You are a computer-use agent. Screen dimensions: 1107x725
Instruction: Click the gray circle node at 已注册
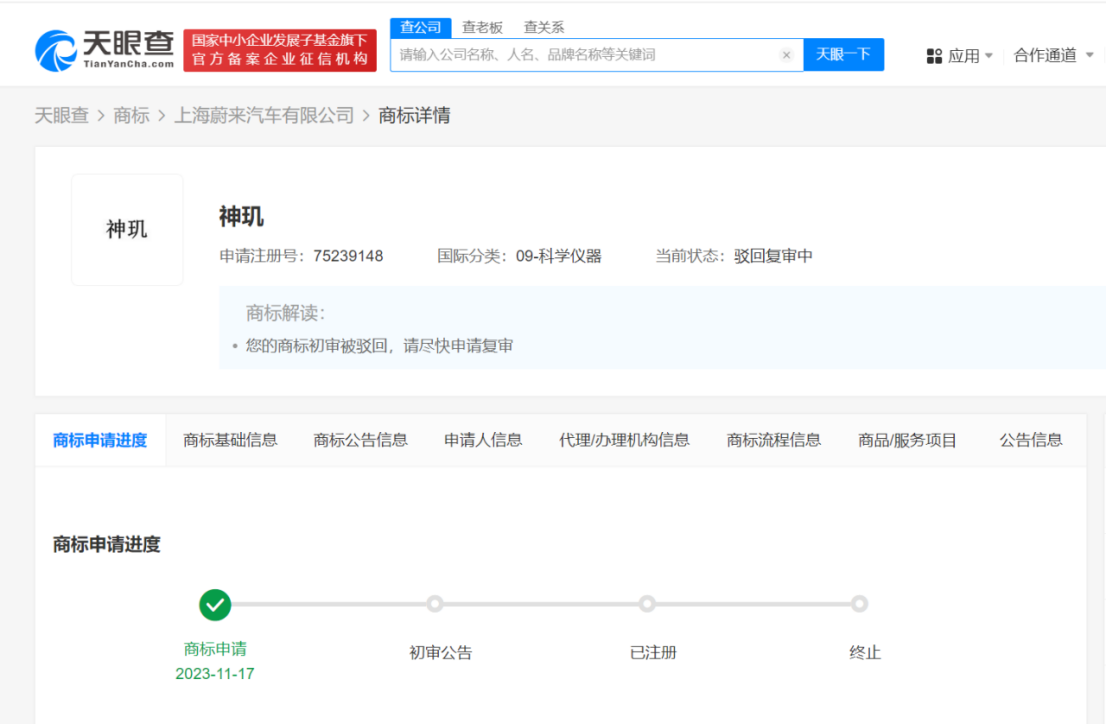pyautogui.click(x=648, y=605)
